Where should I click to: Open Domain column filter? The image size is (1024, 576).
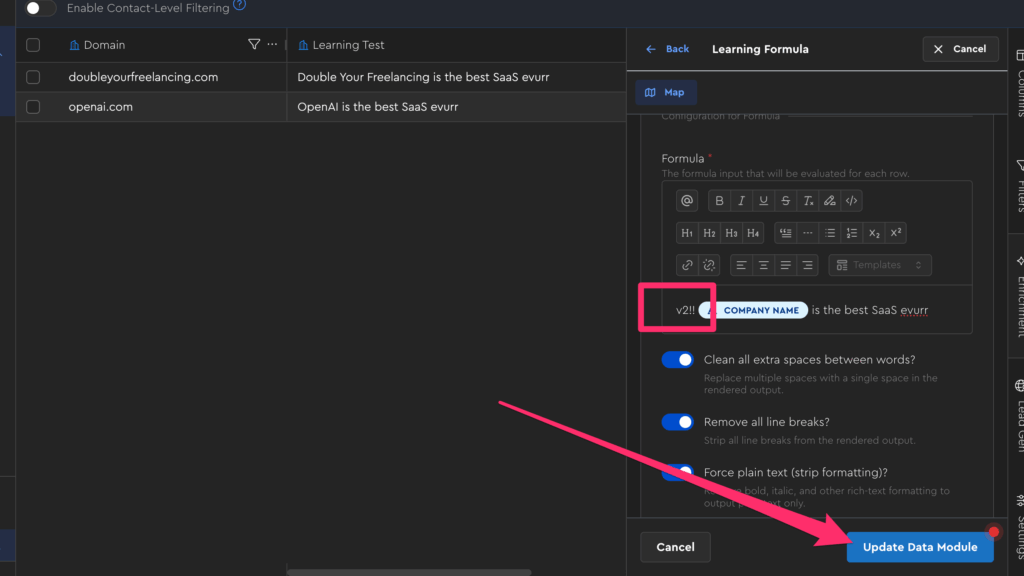click(x=254, y=45)
